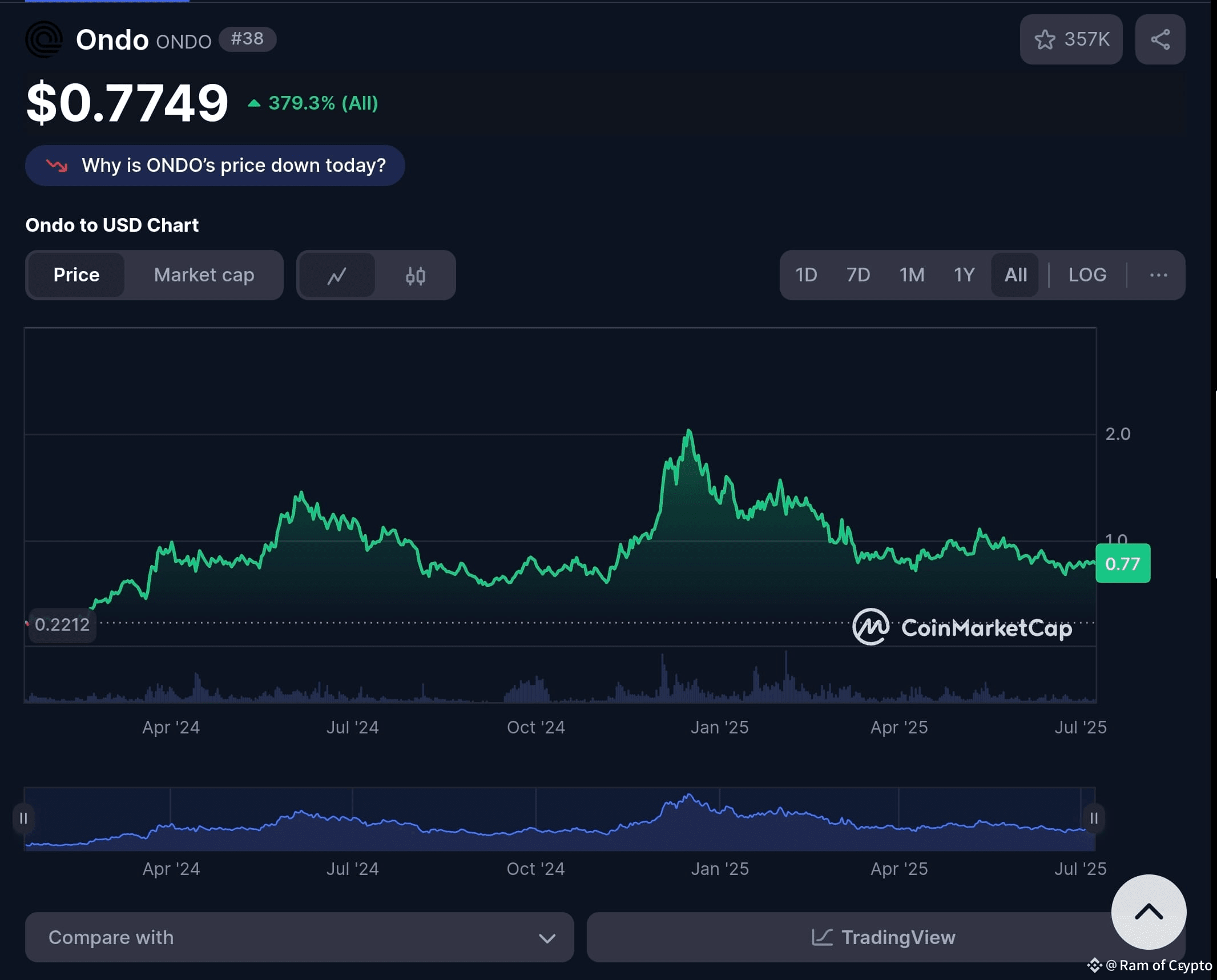Choose the 7D time range

coord(858,275)
